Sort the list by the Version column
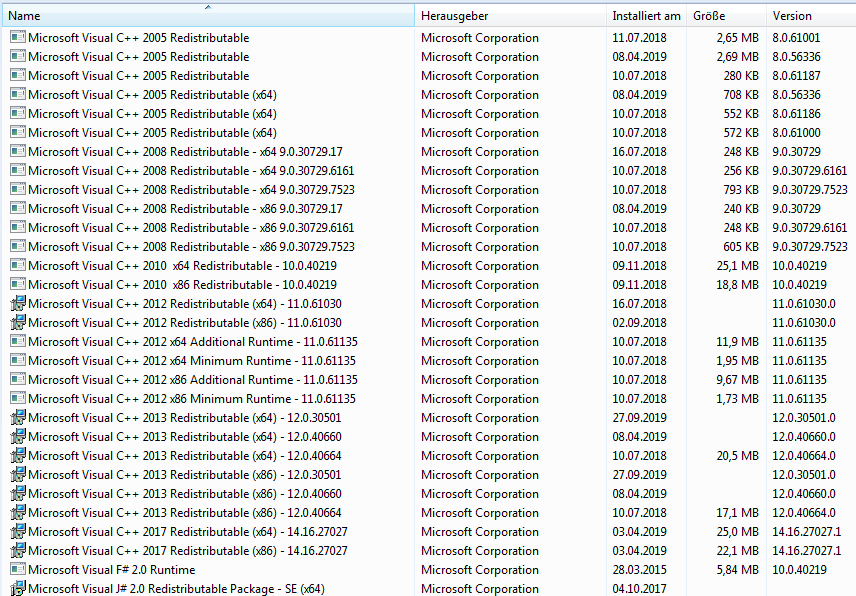This screenshot has width=856, height=596. [793, 16]
